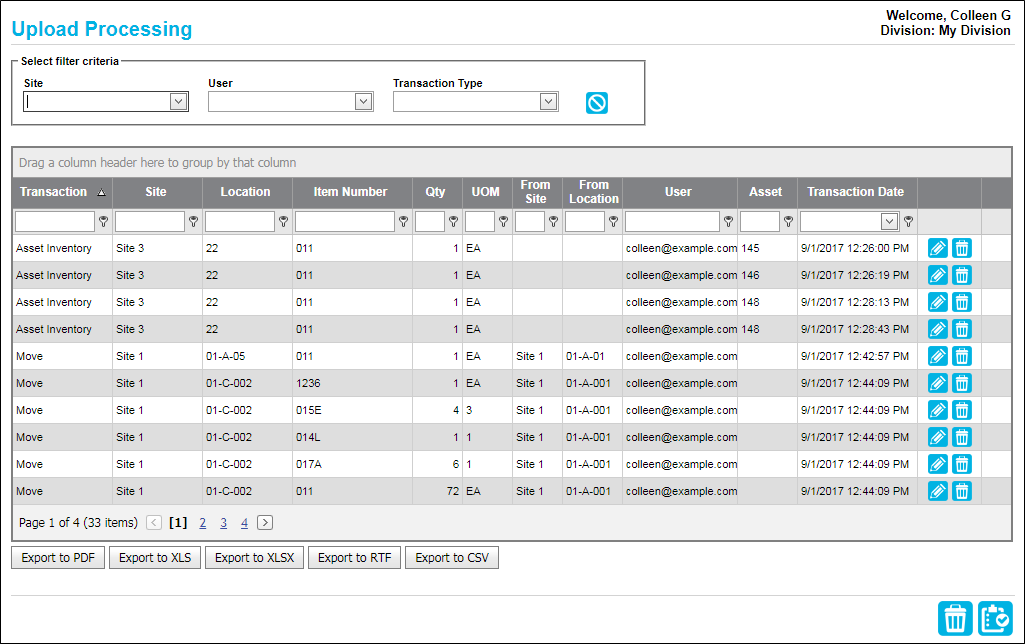Edit the Asset Inventory row with asset 146
The height and width of the screenshot is (644, 1025).
(937, 275)
